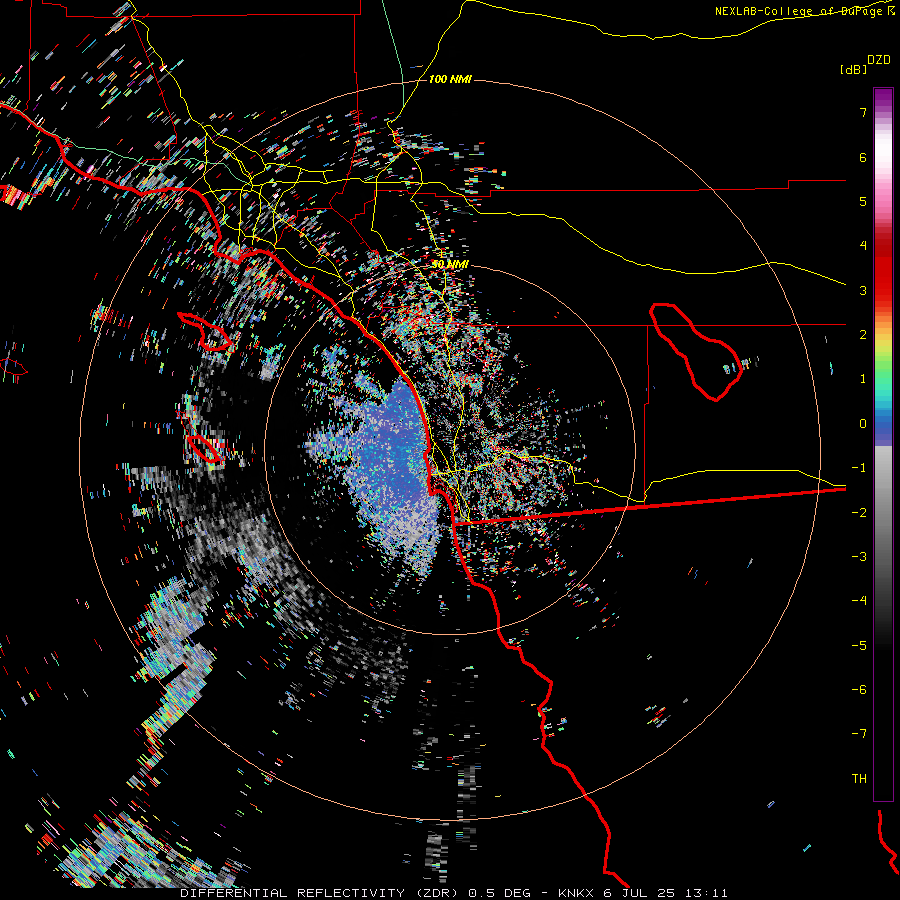
Task: Click the "TH" threshold label on scale
Action: 859,779
